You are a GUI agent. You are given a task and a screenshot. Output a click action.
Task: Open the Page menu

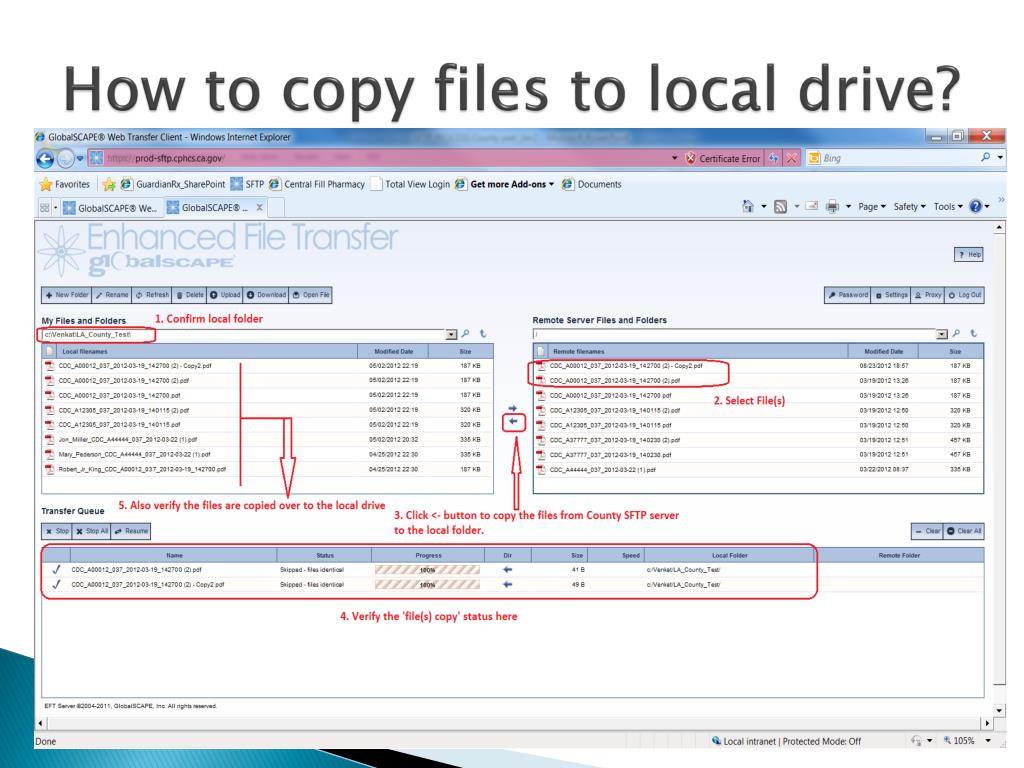(x=872, y=206)
